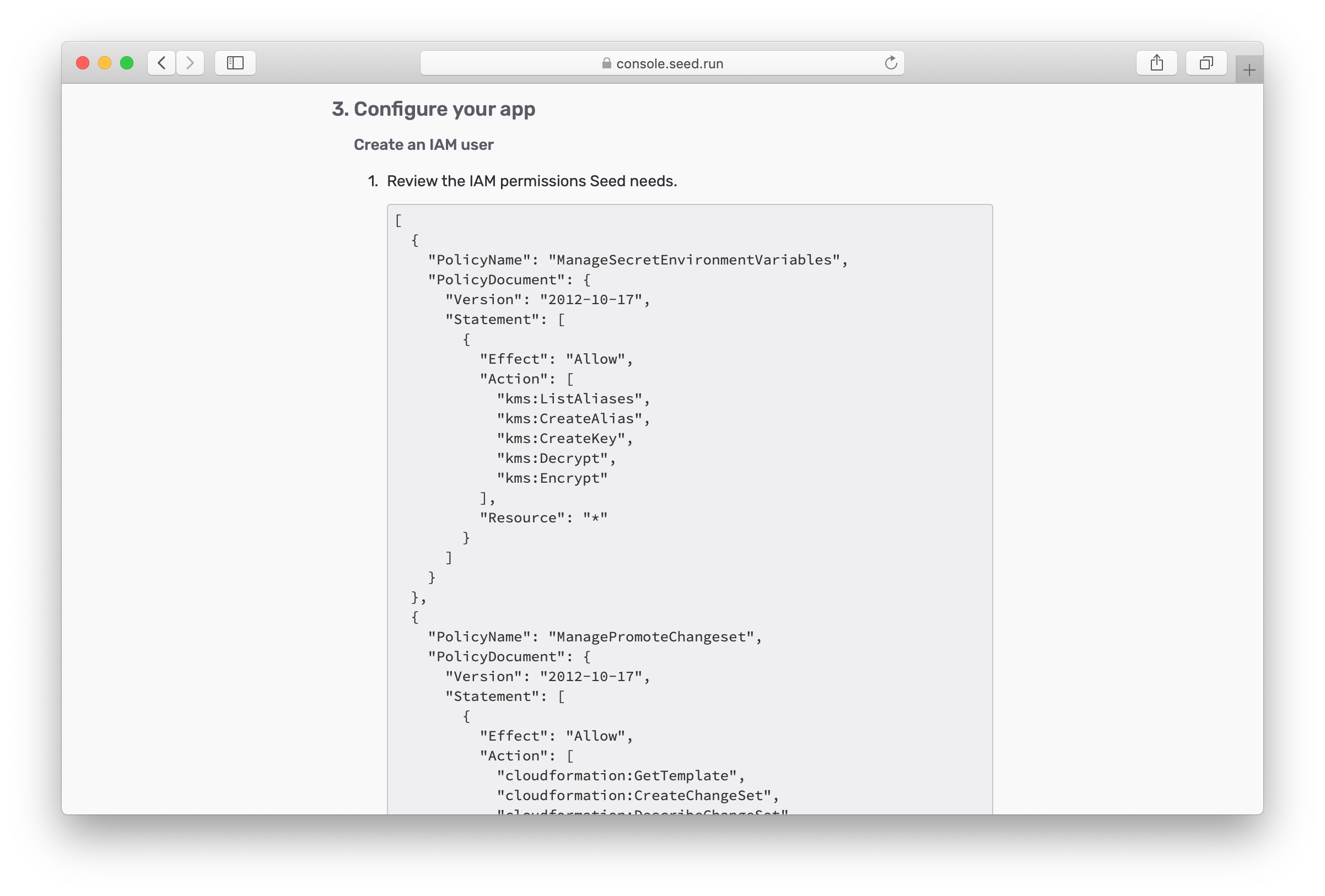This screenshot has width=1325, height=896.
Task: Click the "cloudformation:GetTemplate" action line
Action: pos(620,776)
